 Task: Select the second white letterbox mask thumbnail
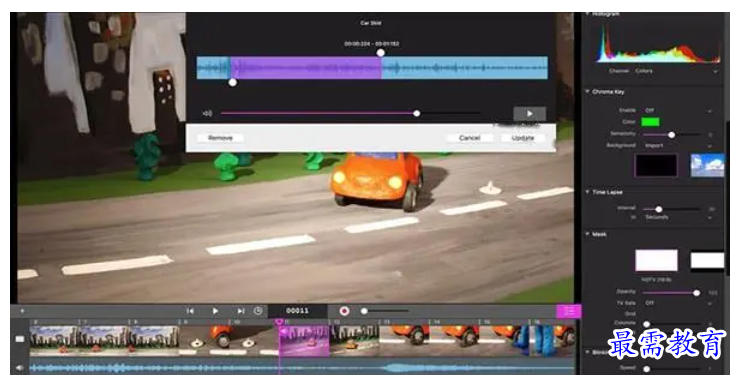pyautogui.click(x=707, y=260)
